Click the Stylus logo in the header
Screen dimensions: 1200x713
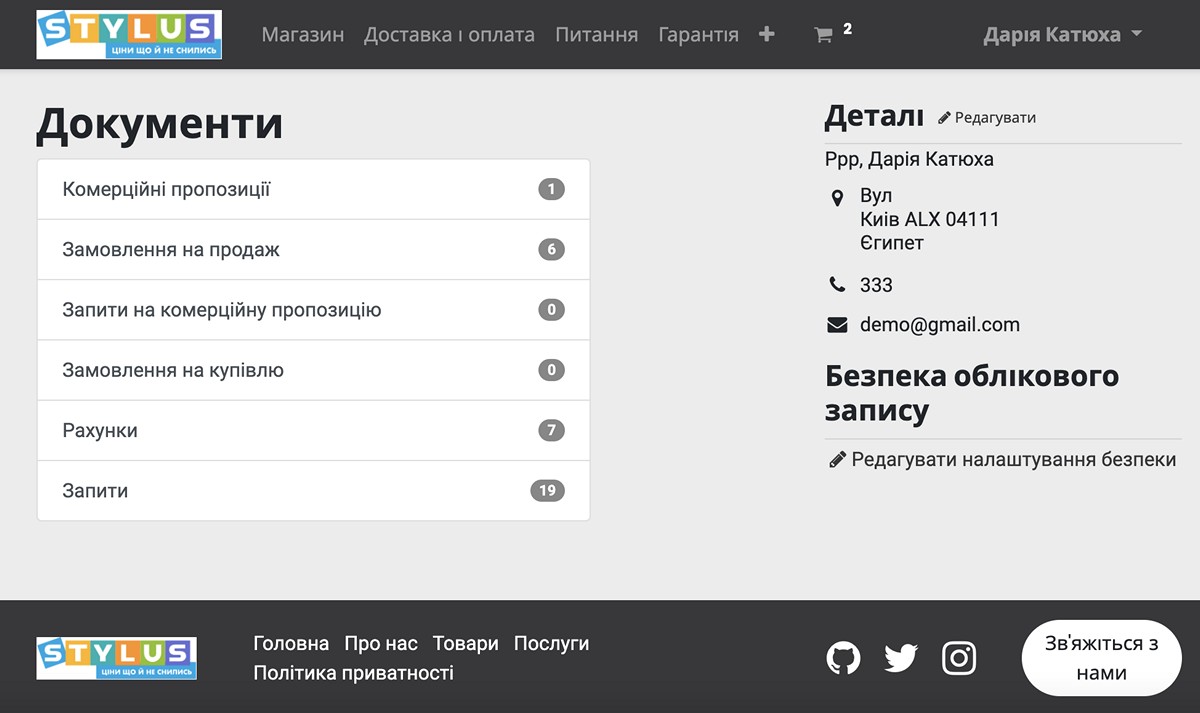tap(129, 34)
